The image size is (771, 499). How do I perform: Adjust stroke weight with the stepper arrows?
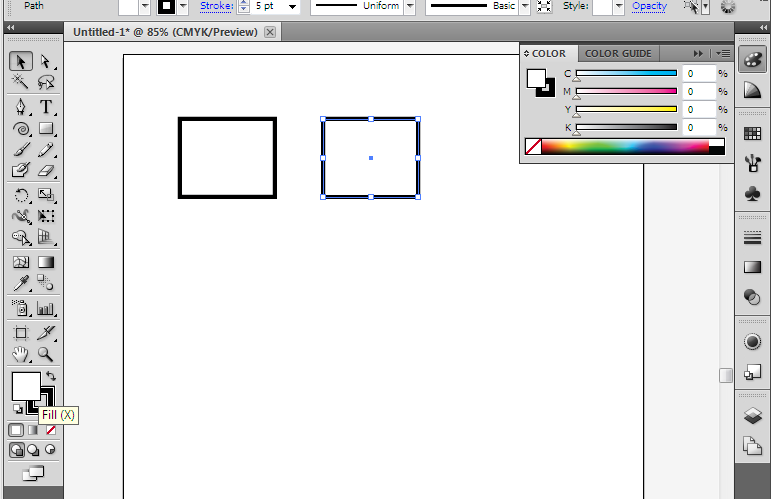244,6
